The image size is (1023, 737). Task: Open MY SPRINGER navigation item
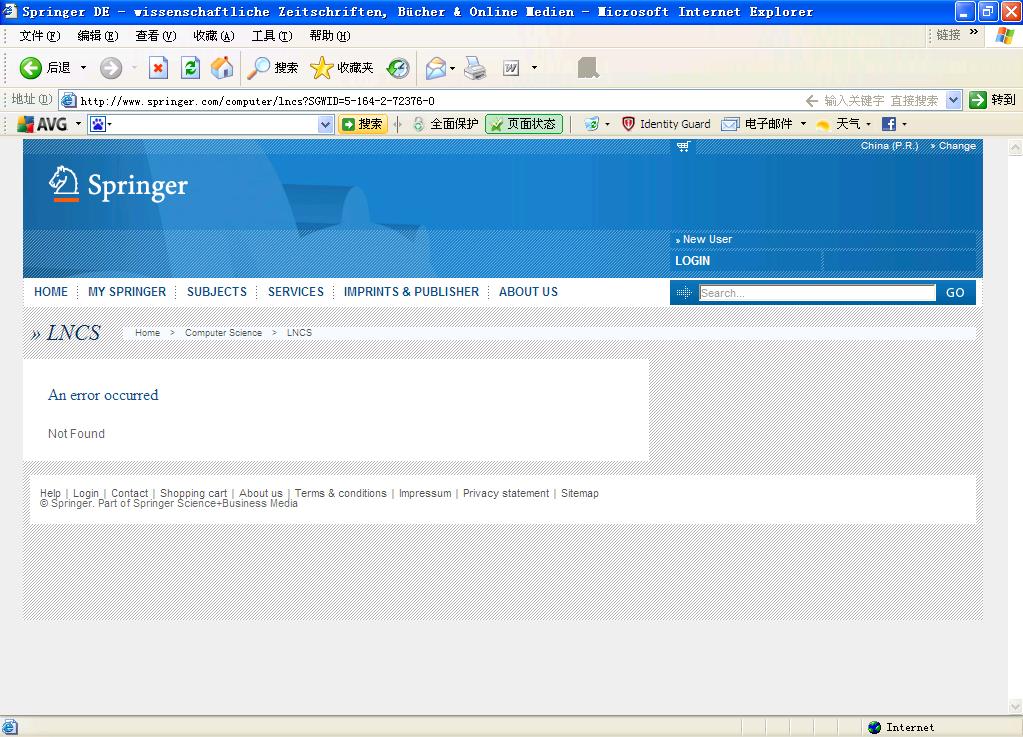tap(127, 292)
